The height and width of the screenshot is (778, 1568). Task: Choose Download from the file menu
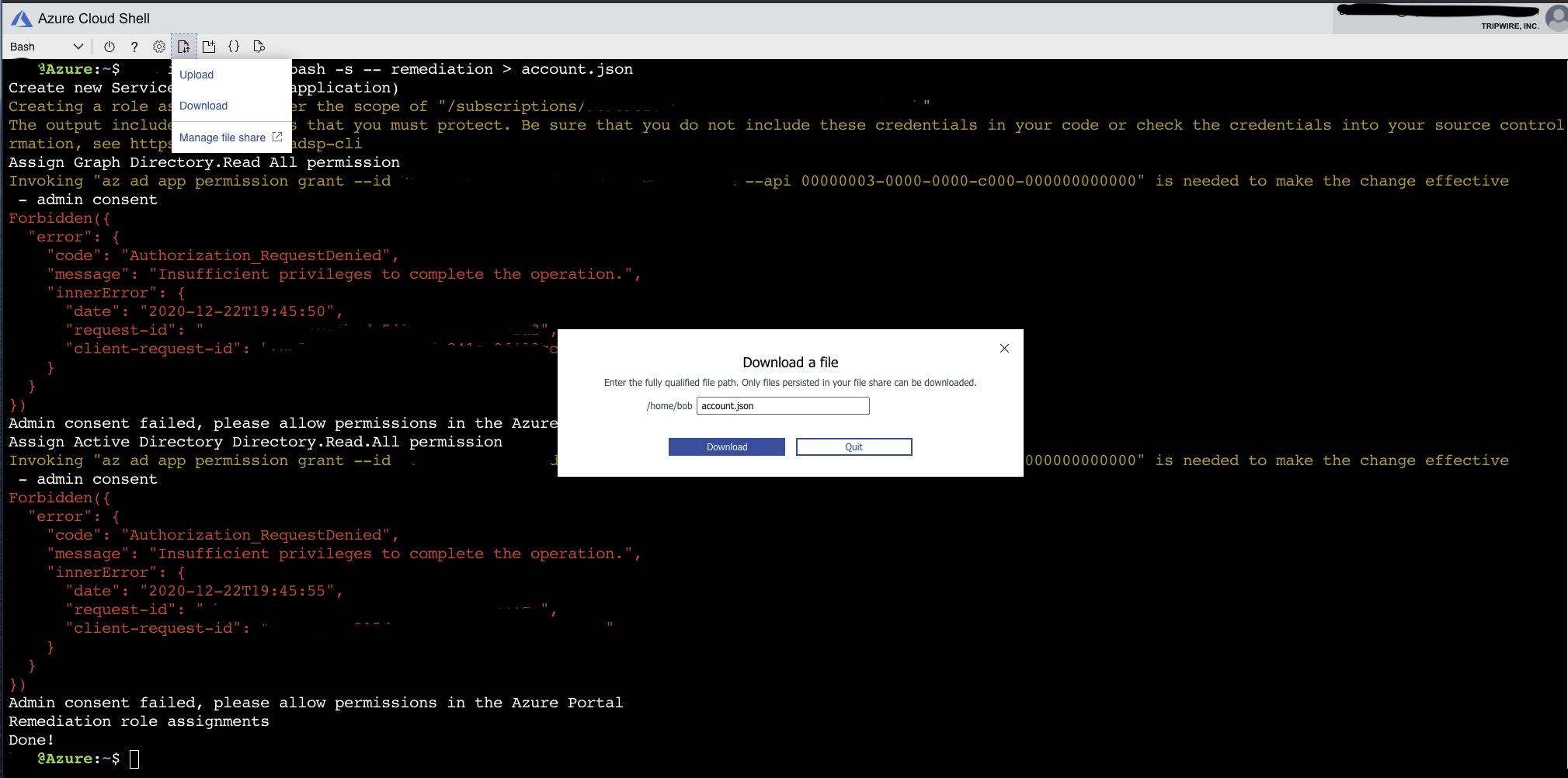click(x=203, y=106)
